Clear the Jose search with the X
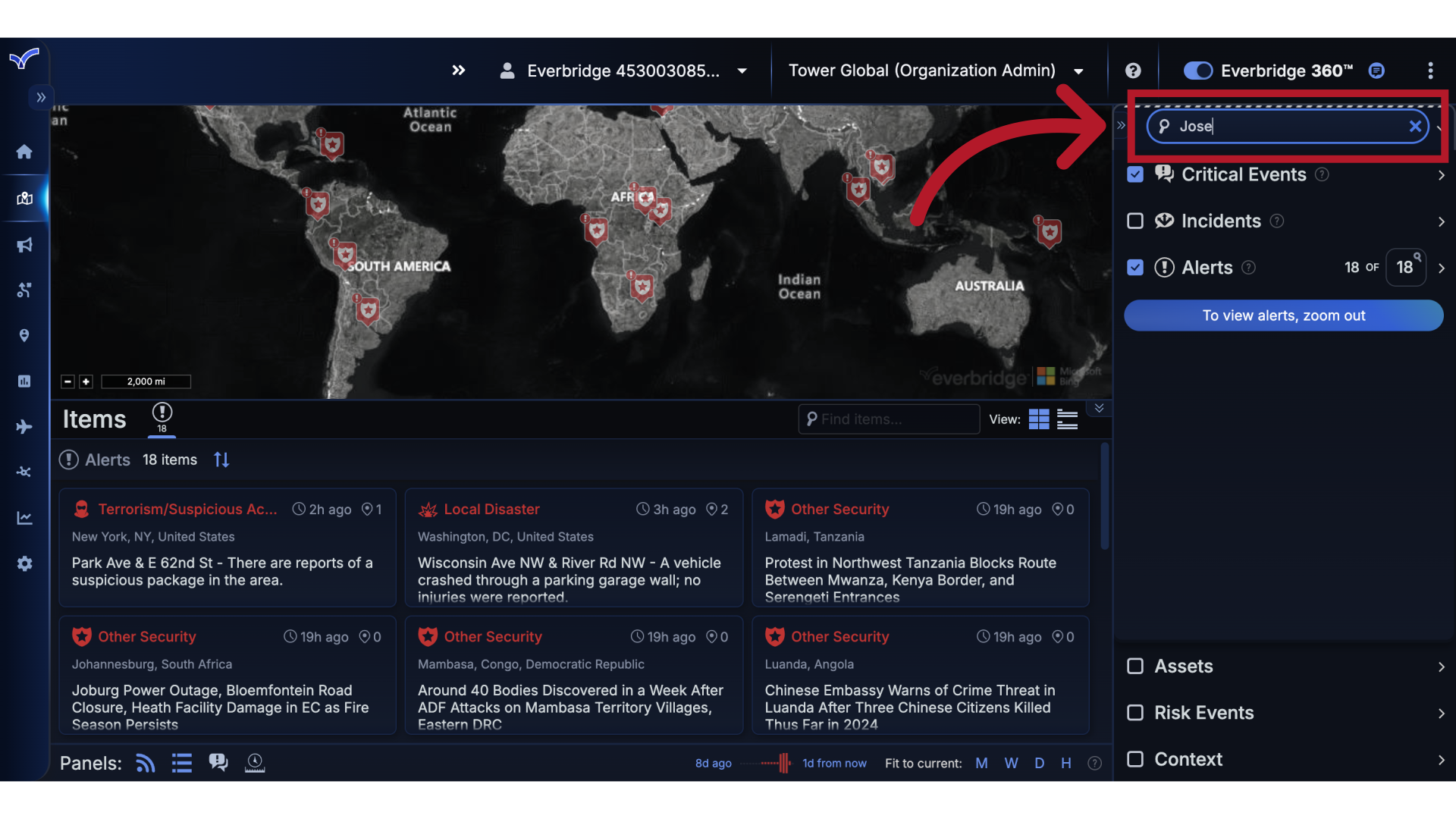Viewport: 1456px width, 819px height. 1415,127
